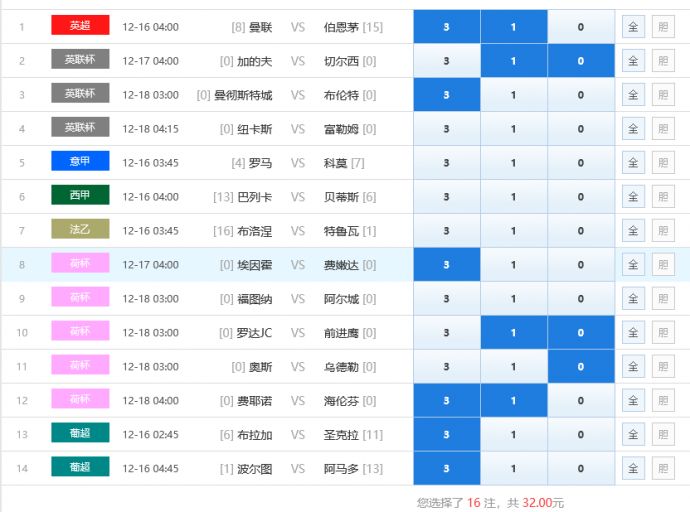Select away win 0 for 波尔图 vs 阿马多
This screenshot has height=512, width=690.
point(581,469)
